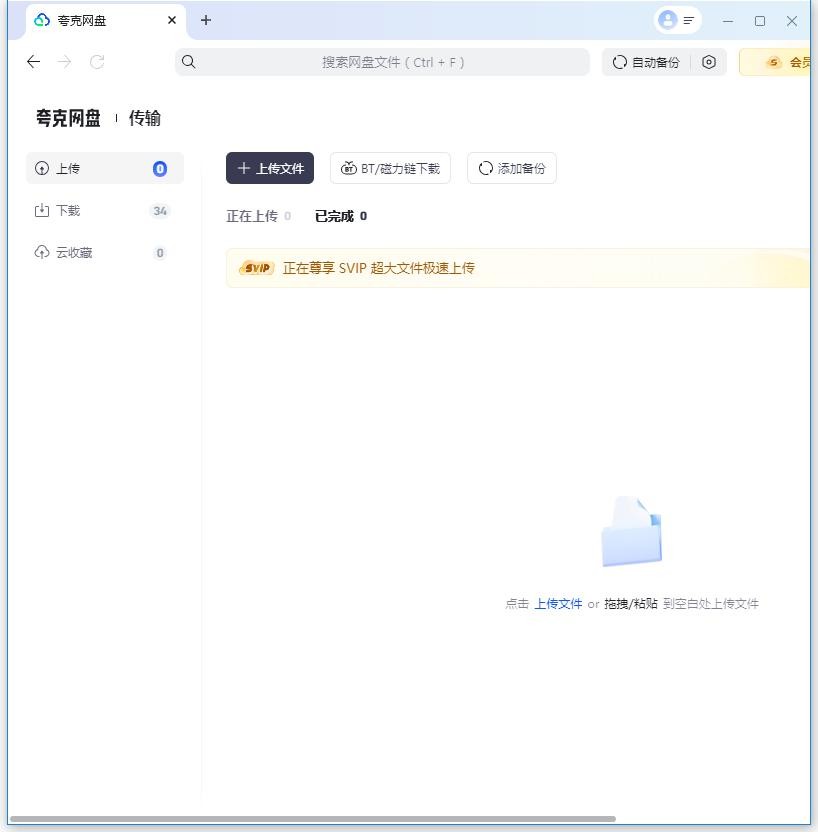Viewport: 818px width, 832px height.
Task: Open BT/磁力链下载
Action: 390,168
